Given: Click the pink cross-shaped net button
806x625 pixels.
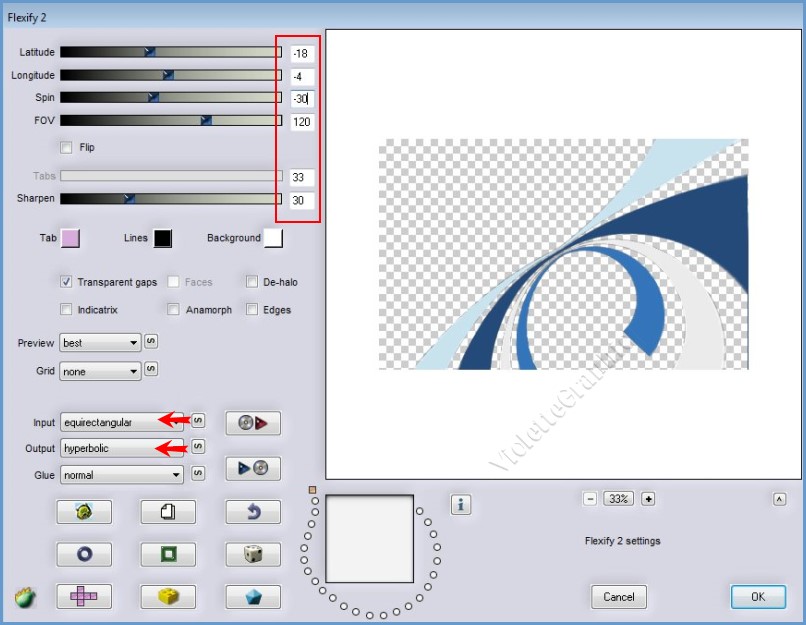Looking at the screenshot, I should (84, 596).
